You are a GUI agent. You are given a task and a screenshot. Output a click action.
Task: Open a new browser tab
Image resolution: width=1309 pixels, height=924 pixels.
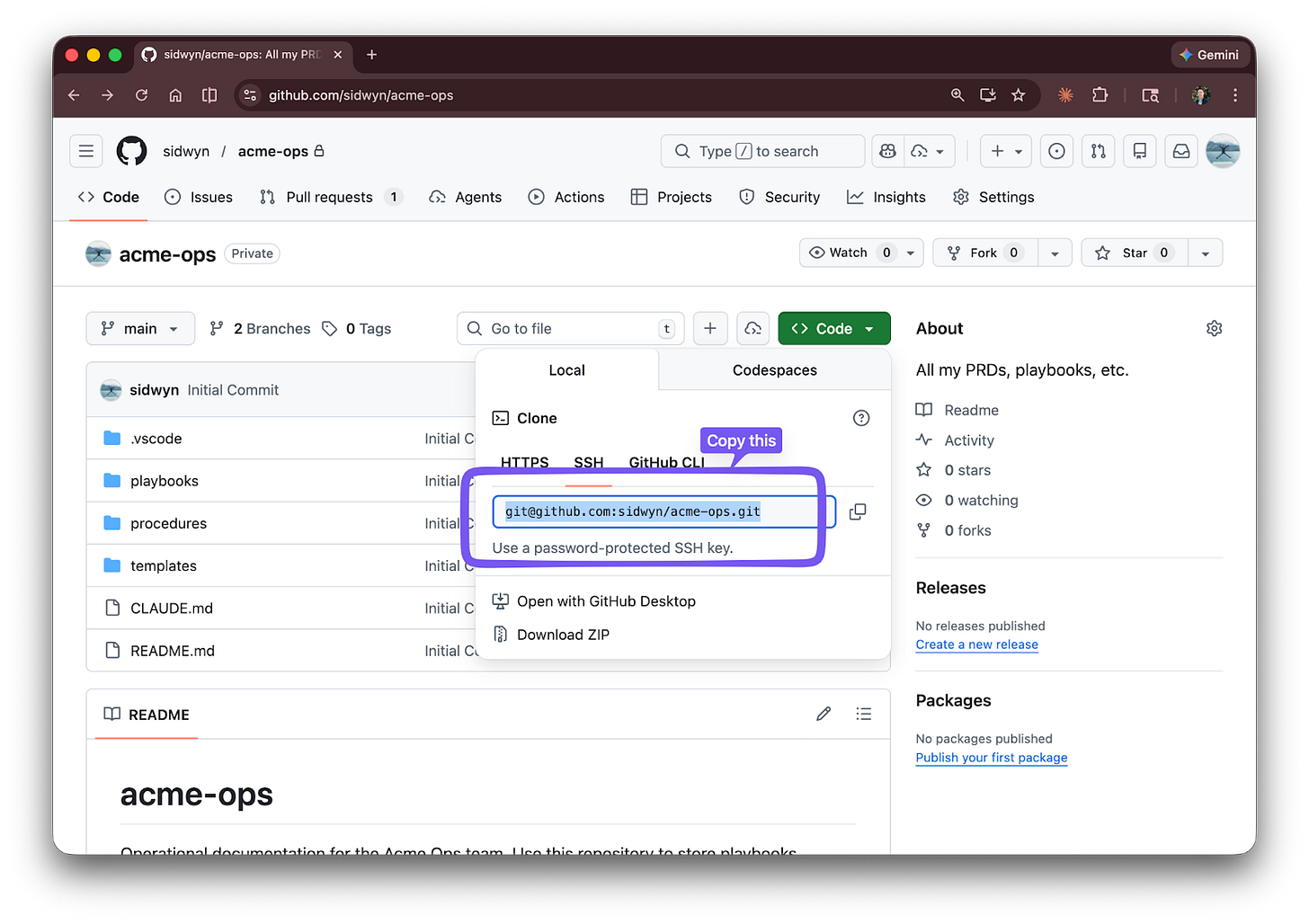click(371, 55)
